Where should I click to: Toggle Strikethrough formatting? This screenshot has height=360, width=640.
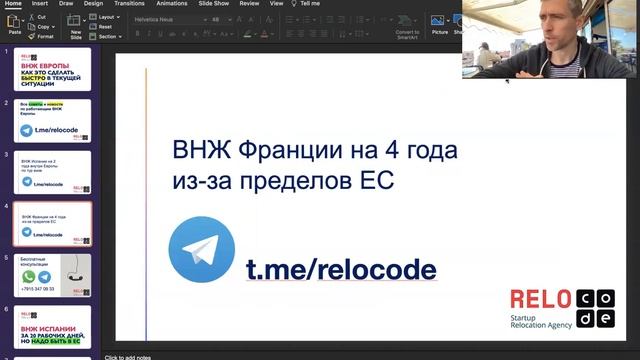pos(172,34)
